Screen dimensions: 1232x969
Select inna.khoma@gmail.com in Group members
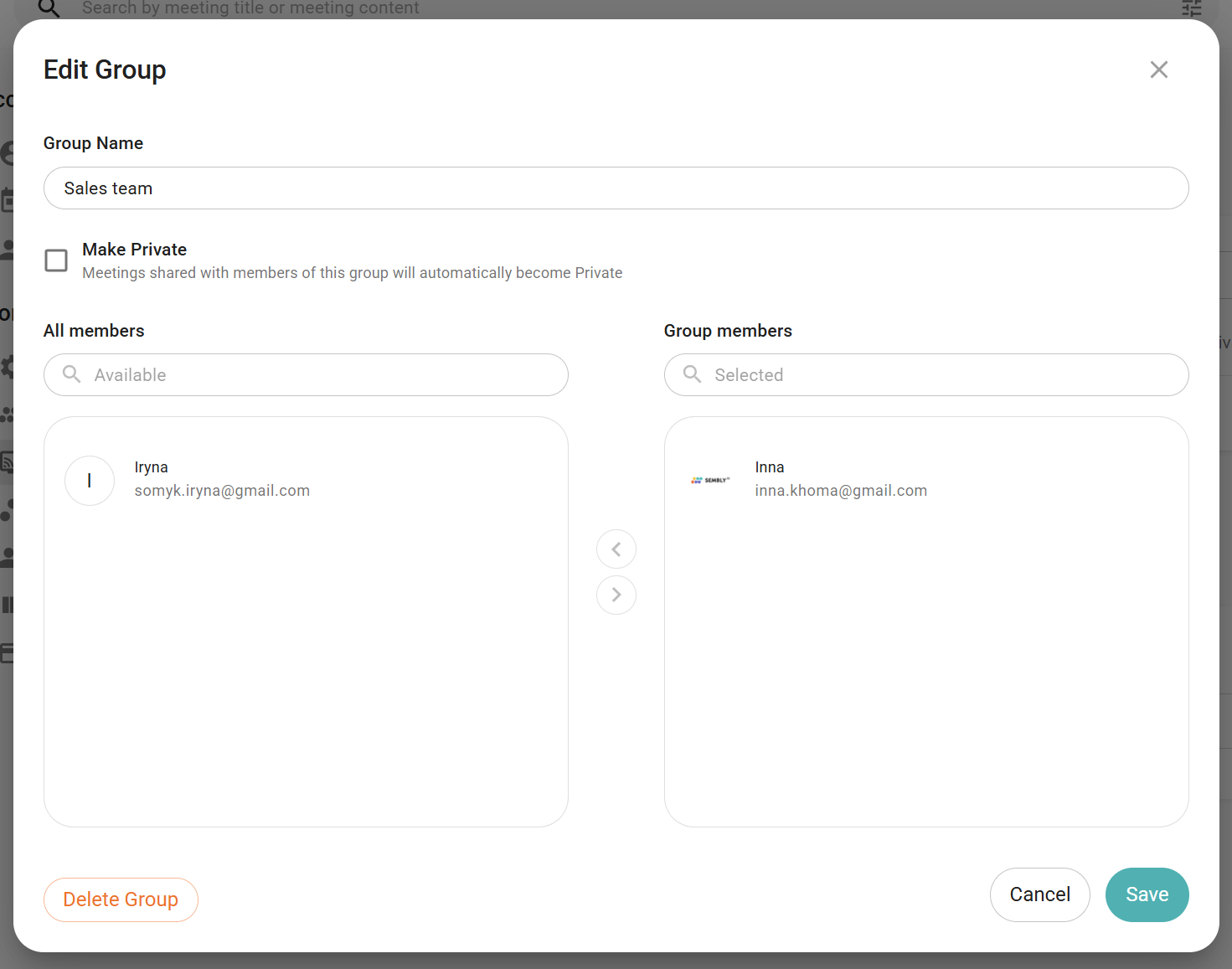pyautogui.click(x=841, y=491)
